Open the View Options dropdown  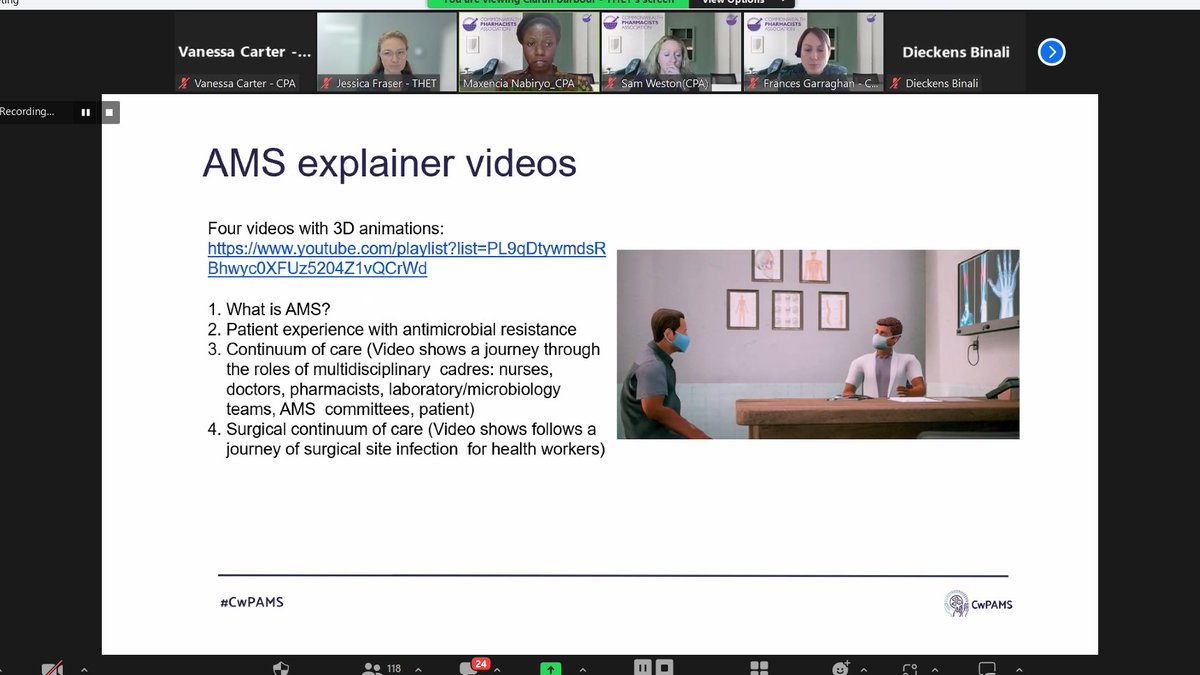(x=741, y=3)
